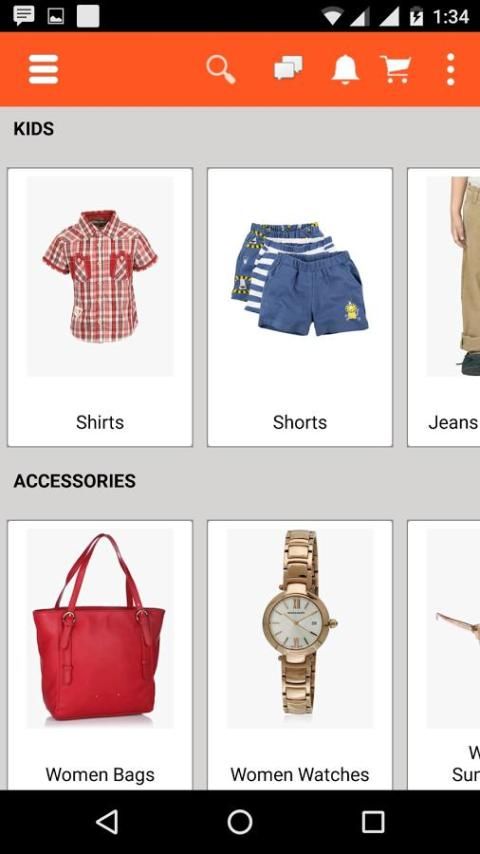
Task: Open the partially visible sunglasses card
Action: point(443,655)
